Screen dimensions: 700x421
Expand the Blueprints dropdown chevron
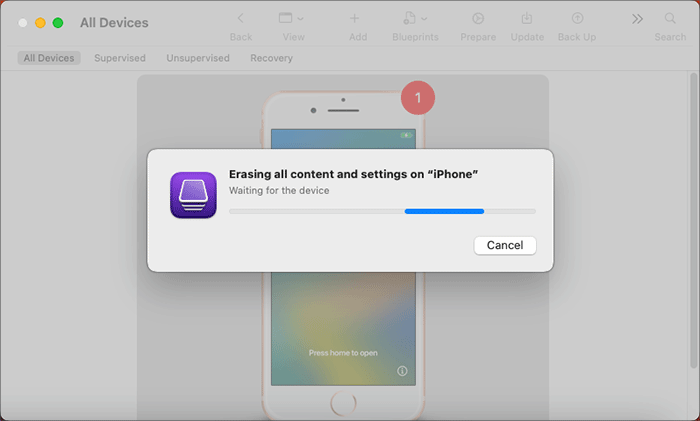[424, 19]
